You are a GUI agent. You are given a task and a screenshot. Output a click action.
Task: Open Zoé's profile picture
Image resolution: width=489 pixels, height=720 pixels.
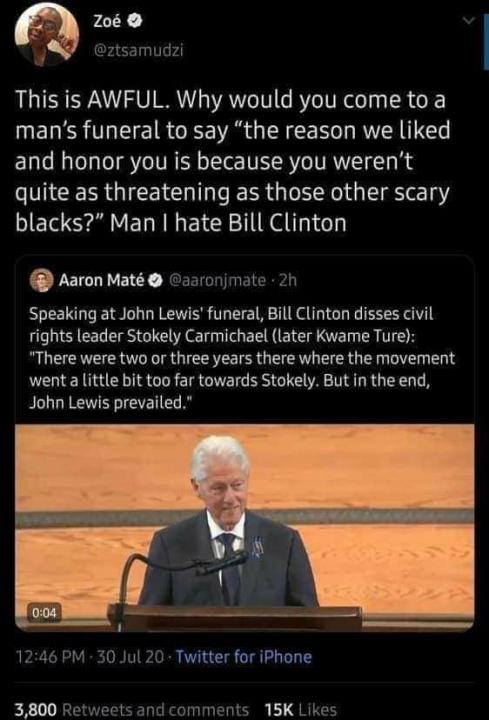coord(47,35)
